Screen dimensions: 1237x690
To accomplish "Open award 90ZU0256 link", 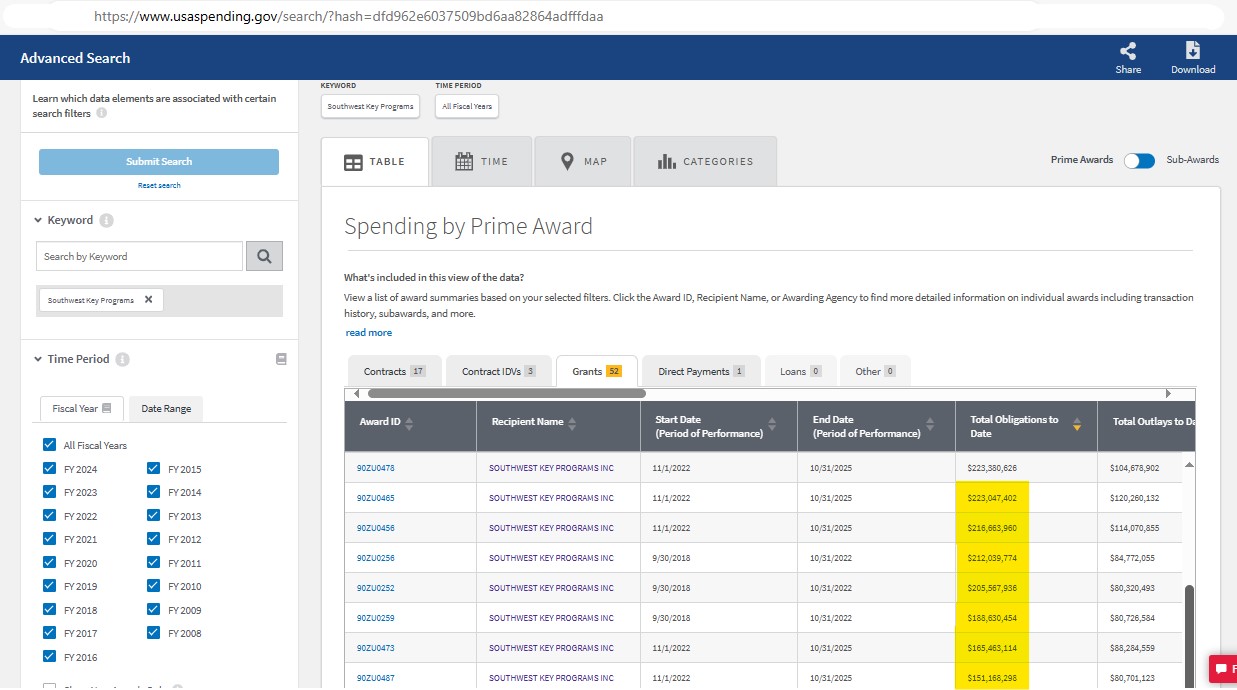I will pos(375,558).
